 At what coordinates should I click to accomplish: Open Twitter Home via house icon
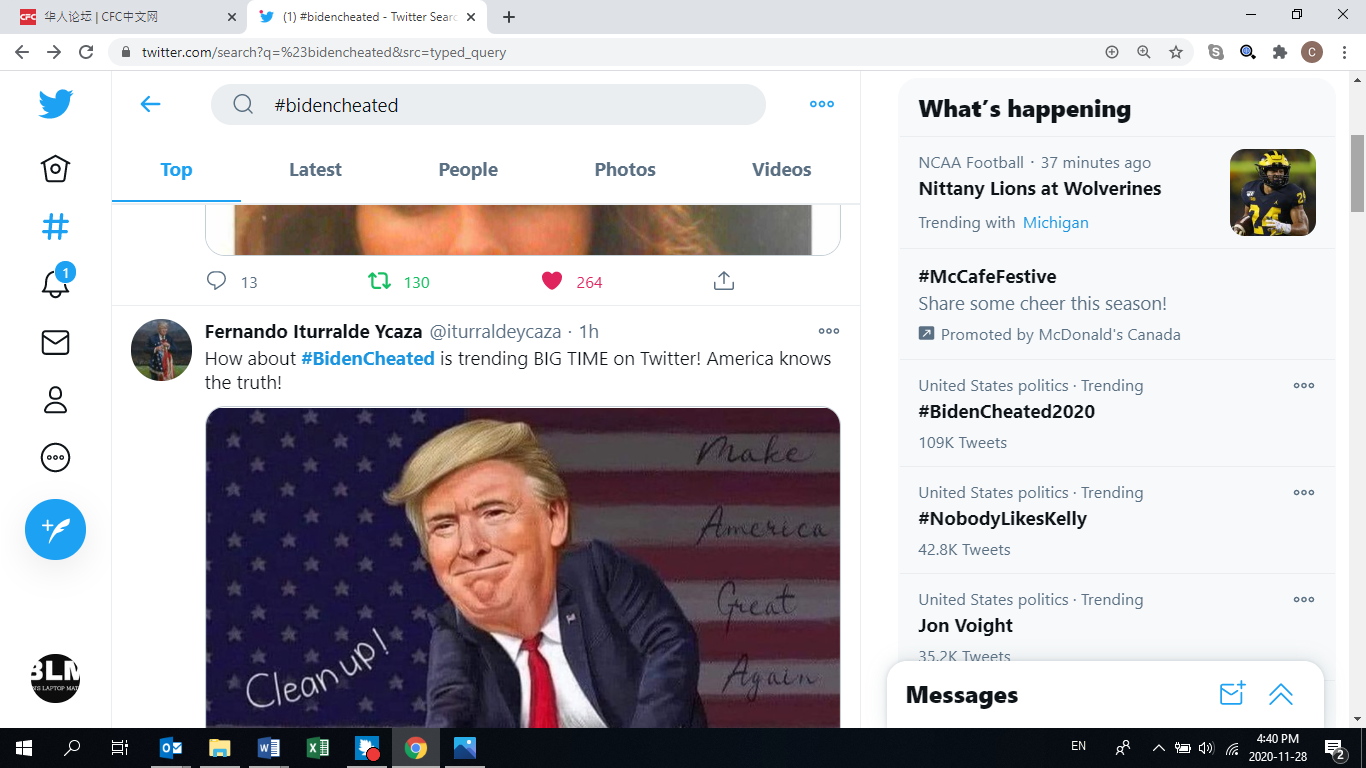[55, 168]
